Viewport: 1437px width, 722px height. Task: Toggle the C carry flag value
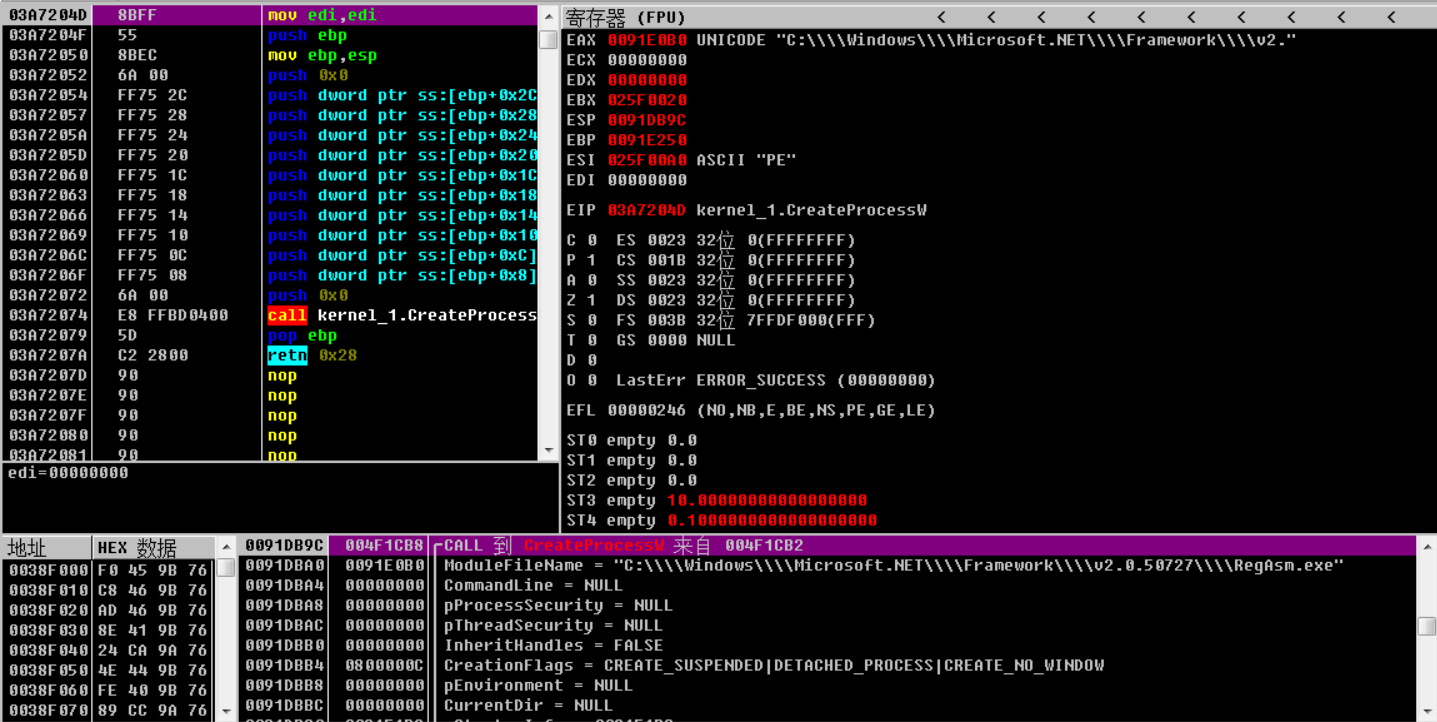592,240
